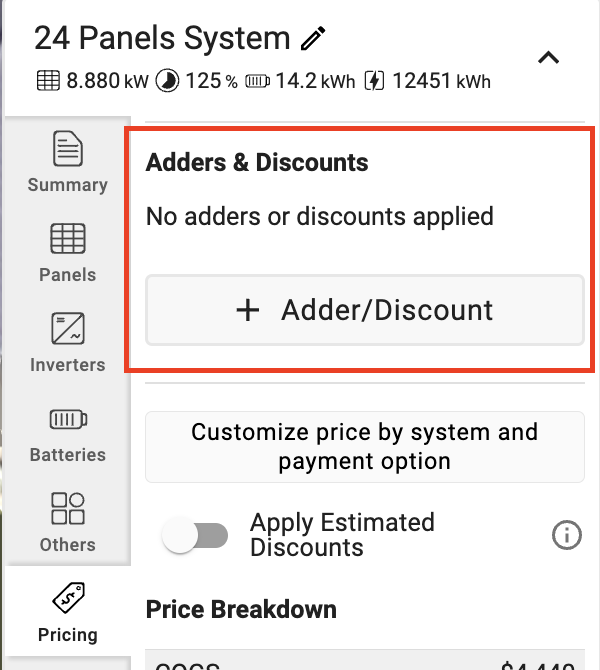
Task: Click the Price Breakdown heading
Action: (x=241, y=609)
